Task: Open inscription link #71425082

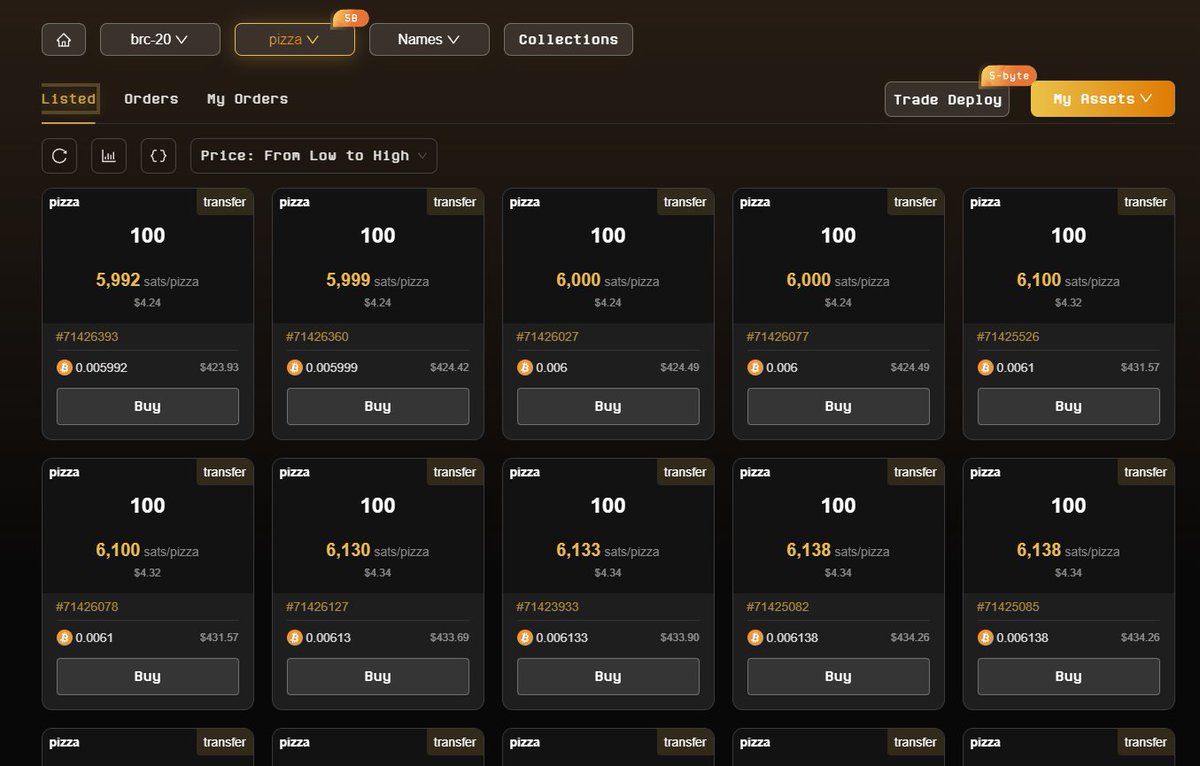Action: 777,607
